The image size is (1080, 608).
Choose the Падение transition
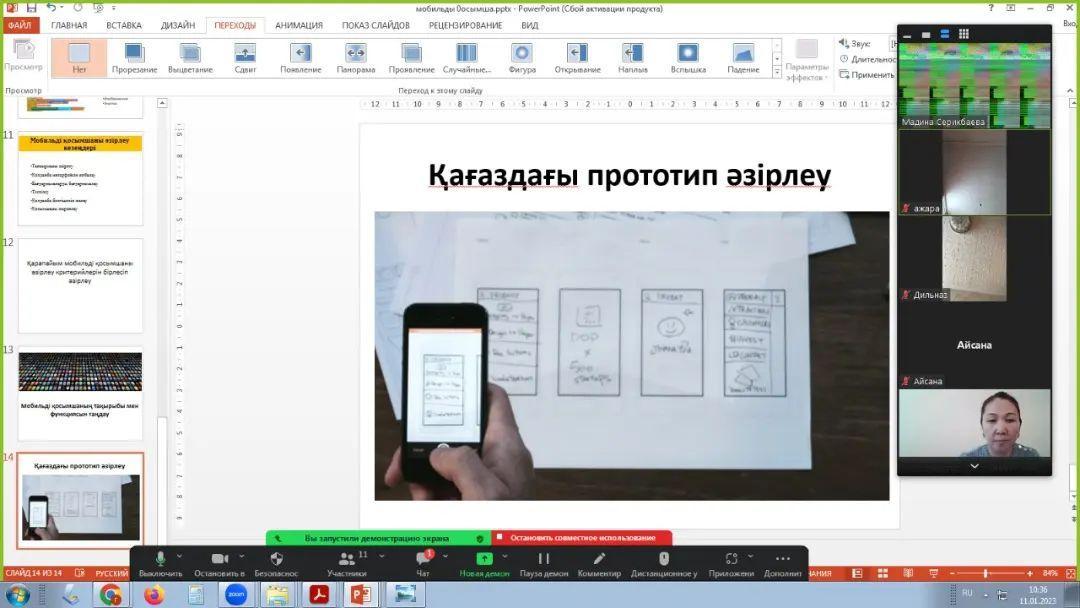[x=743, y=58]
